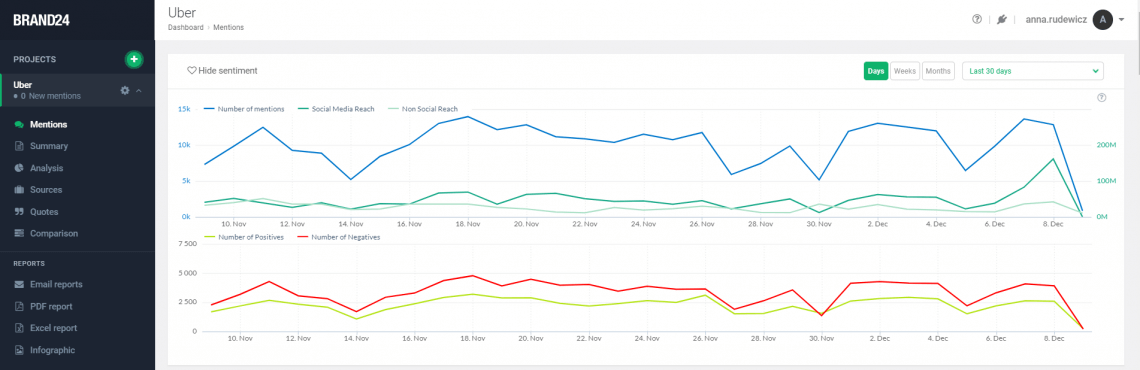Click the Quotes quotation mark icon

pos(19,212)
